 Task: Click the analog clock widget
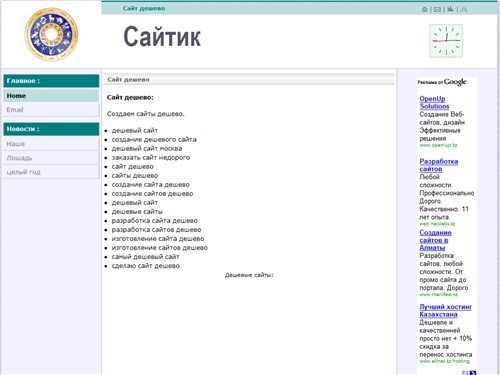click(x=446, y=41)
